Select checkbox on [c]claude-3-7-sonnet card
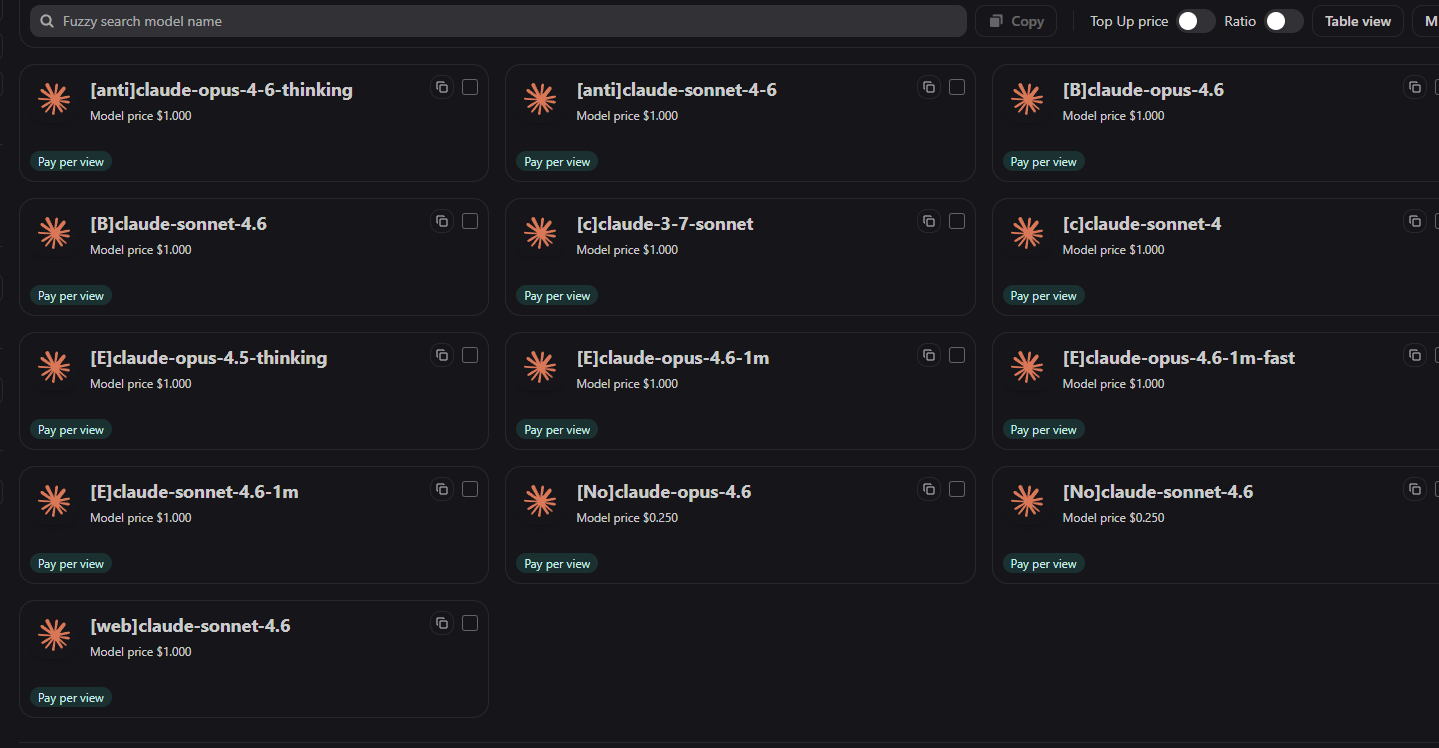 click(957, 221)
